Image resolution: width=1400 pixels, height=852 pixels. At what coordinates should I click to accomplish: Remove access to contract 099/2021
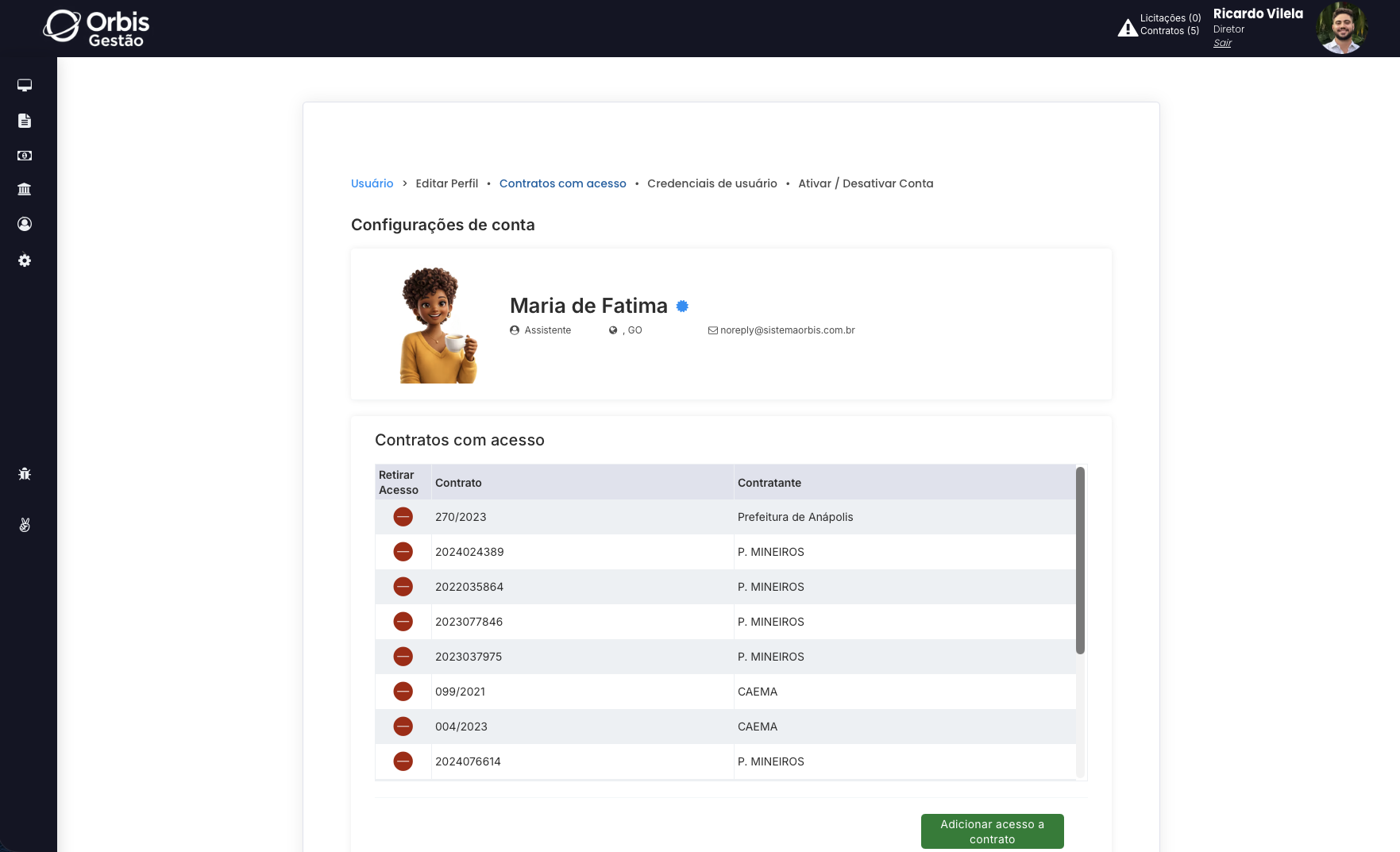tap(403, 692)
